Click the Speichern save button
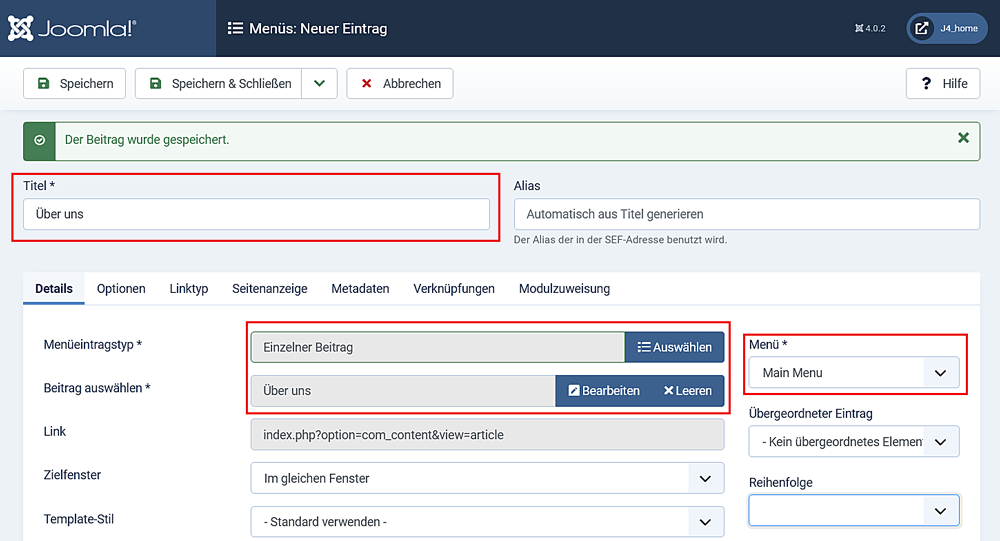The image size is (1000, 541). click(75, 84)
